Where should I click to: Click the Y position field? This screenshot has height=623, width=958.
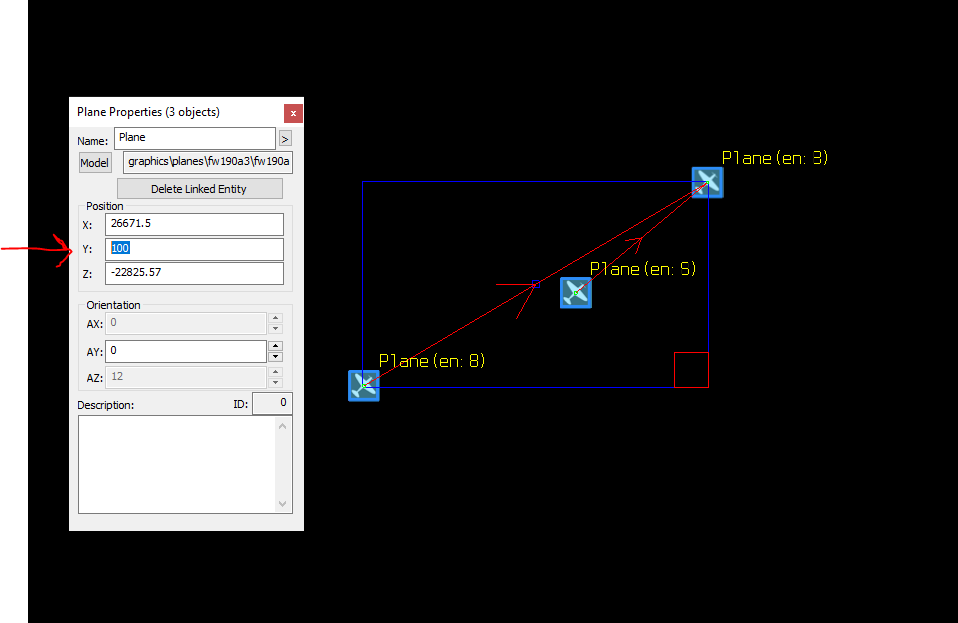(x=194, y=249)
